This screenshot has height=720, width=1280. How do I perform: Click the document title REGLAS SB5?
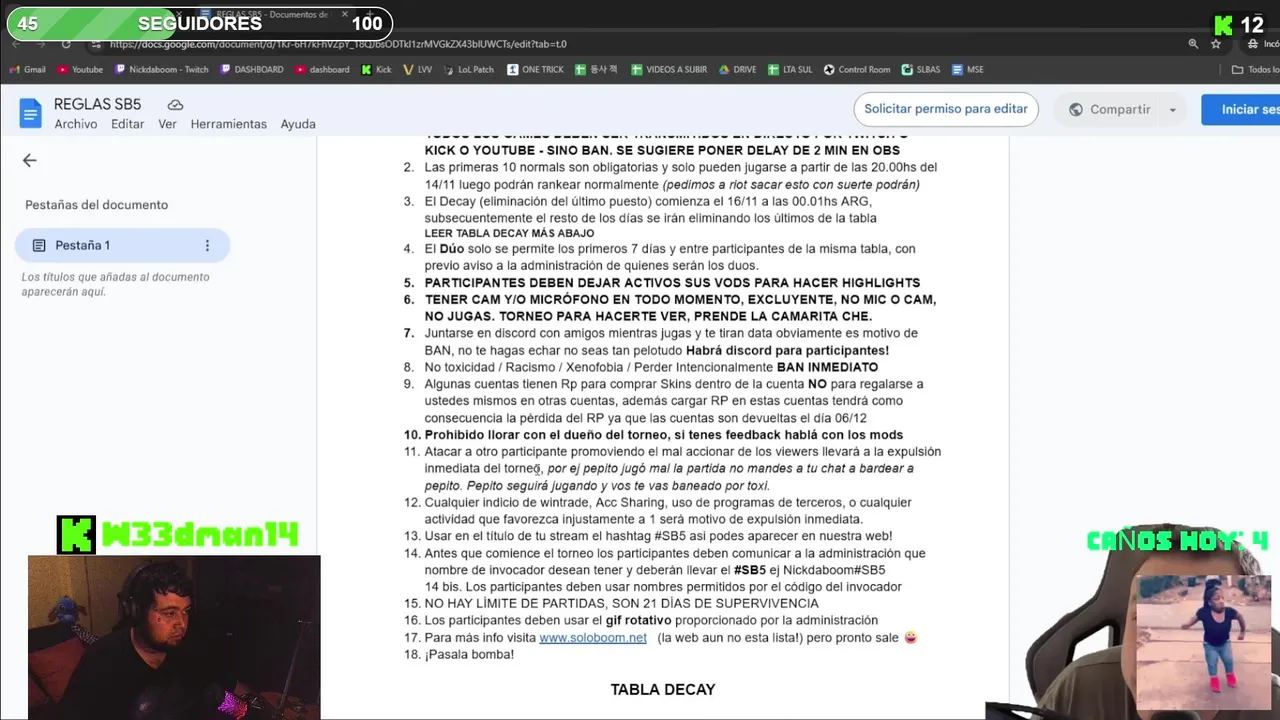click(x=97, y=104)
